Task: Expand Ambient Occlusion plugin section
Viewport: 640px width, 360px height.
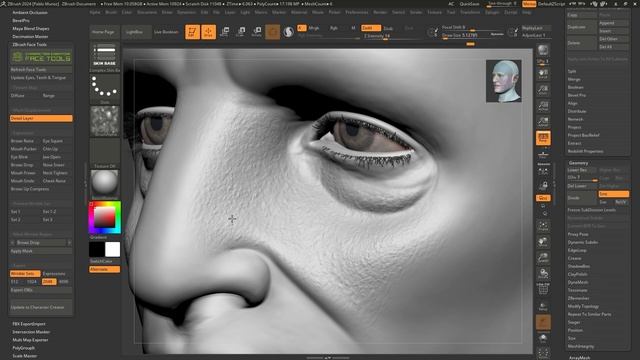Action: coord(30,13)
